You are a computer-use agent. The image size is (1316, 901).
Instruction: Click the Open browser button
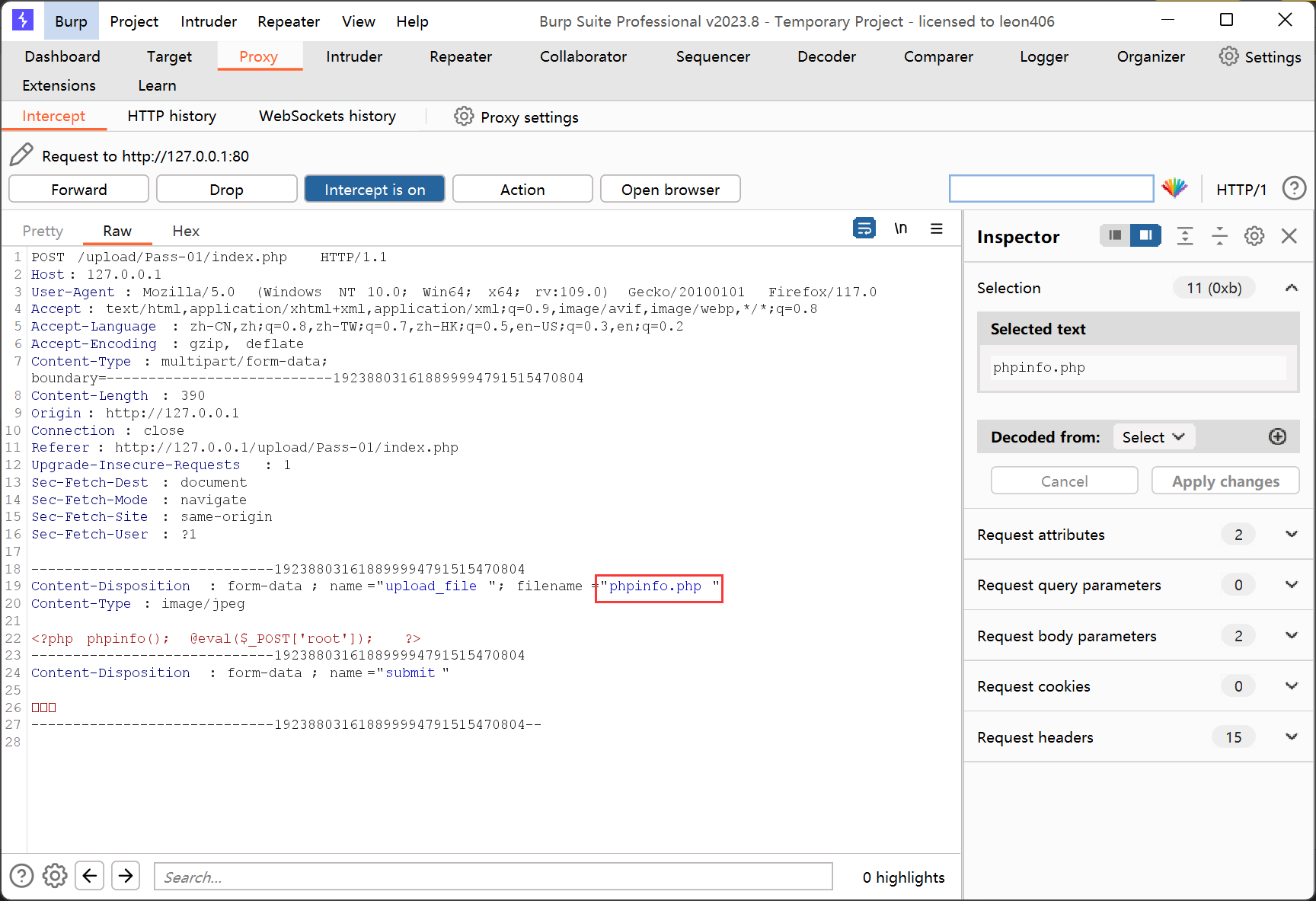[x=670, y=189]
